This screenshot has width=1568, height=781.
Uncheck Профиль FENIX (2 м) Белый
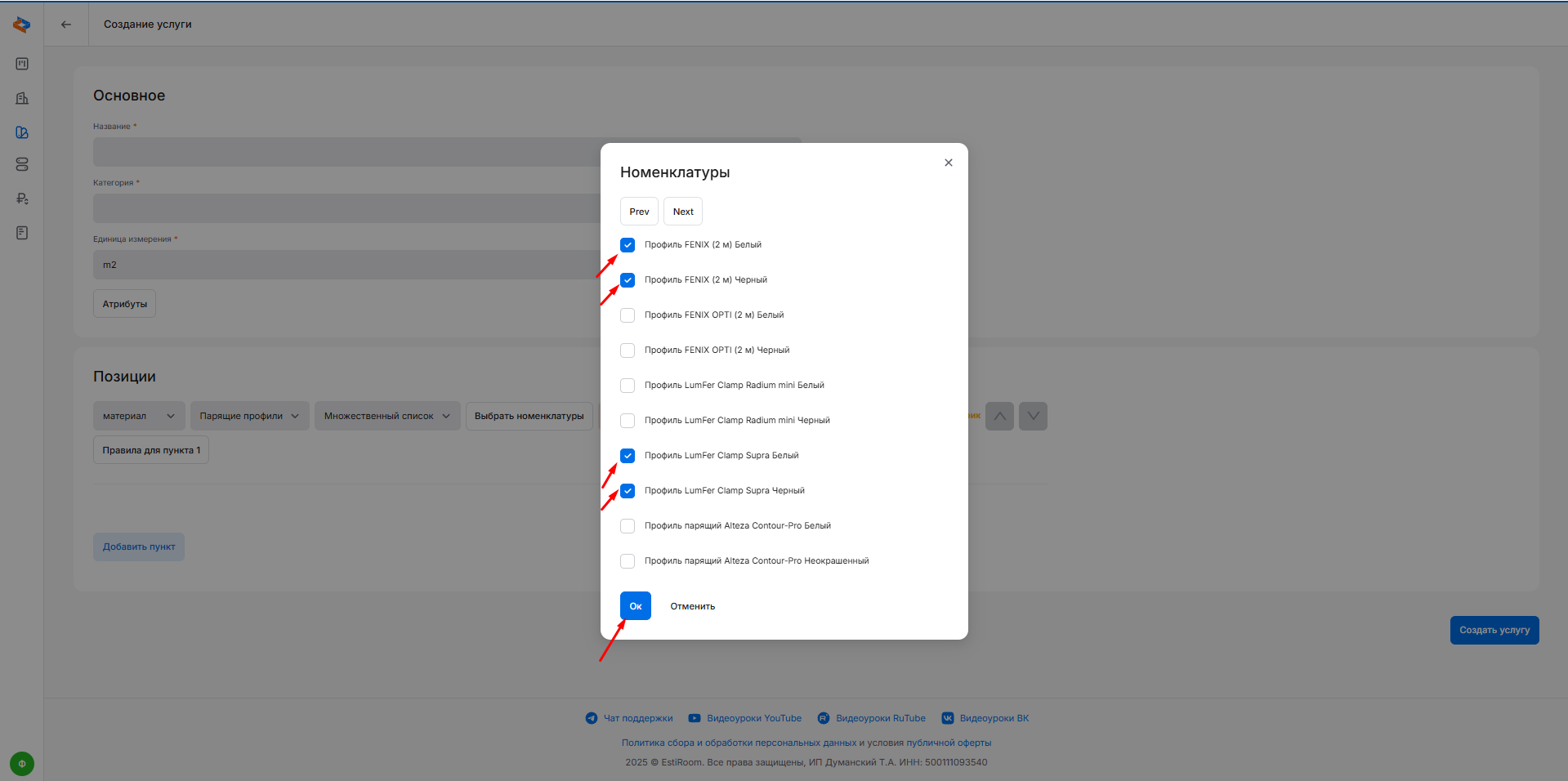point(628,245)
